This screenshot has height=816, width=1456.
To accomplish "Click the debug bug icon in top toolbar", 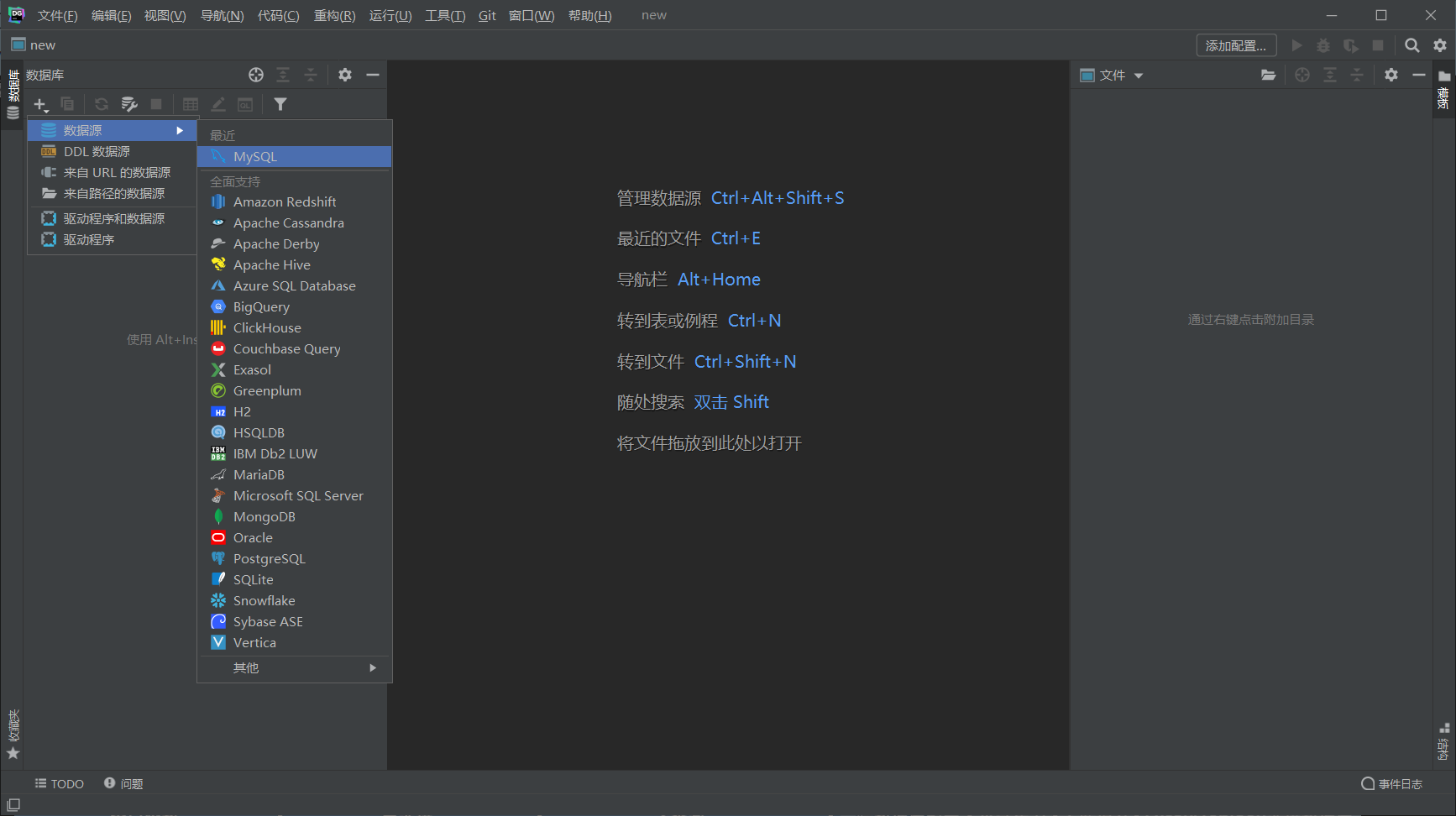I will (1323, 45).
